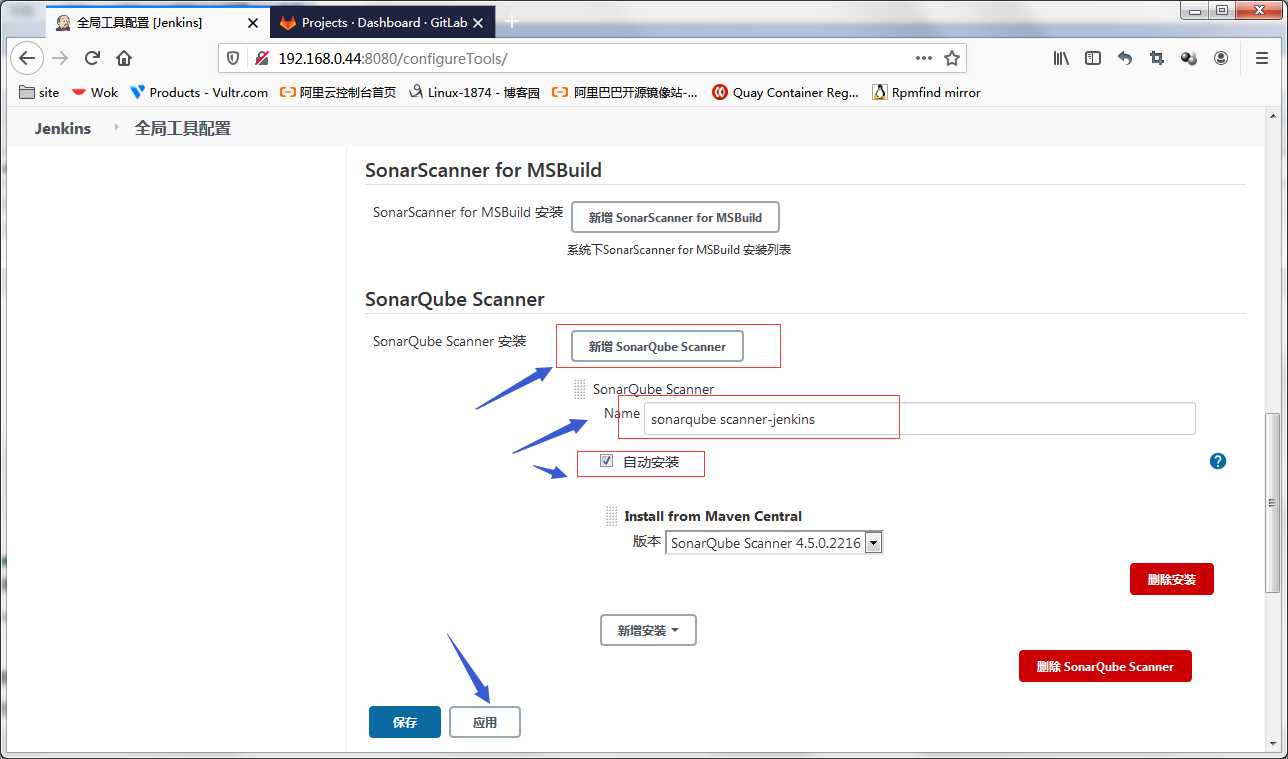The image size is (1288, 759).
Task: Open the Wok bookmark
Action: [x=94, y=92]
